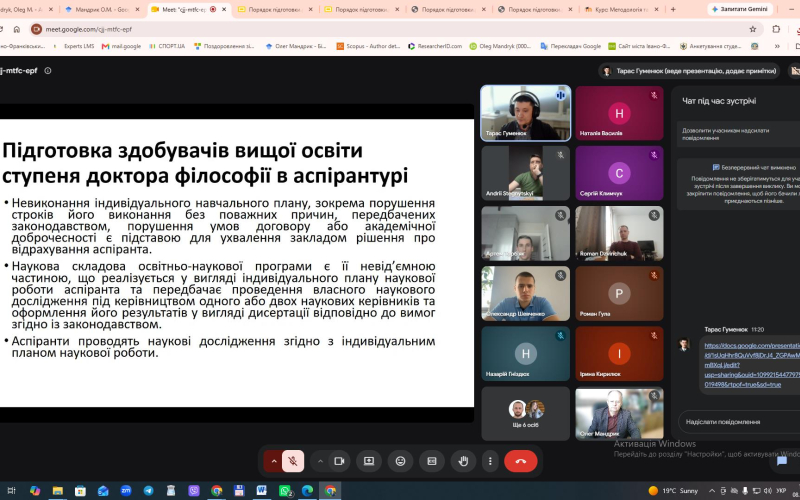Switch to Мандрик О.М. browser tab
This screenshot has height=500, width=800.
coord(102,9)
